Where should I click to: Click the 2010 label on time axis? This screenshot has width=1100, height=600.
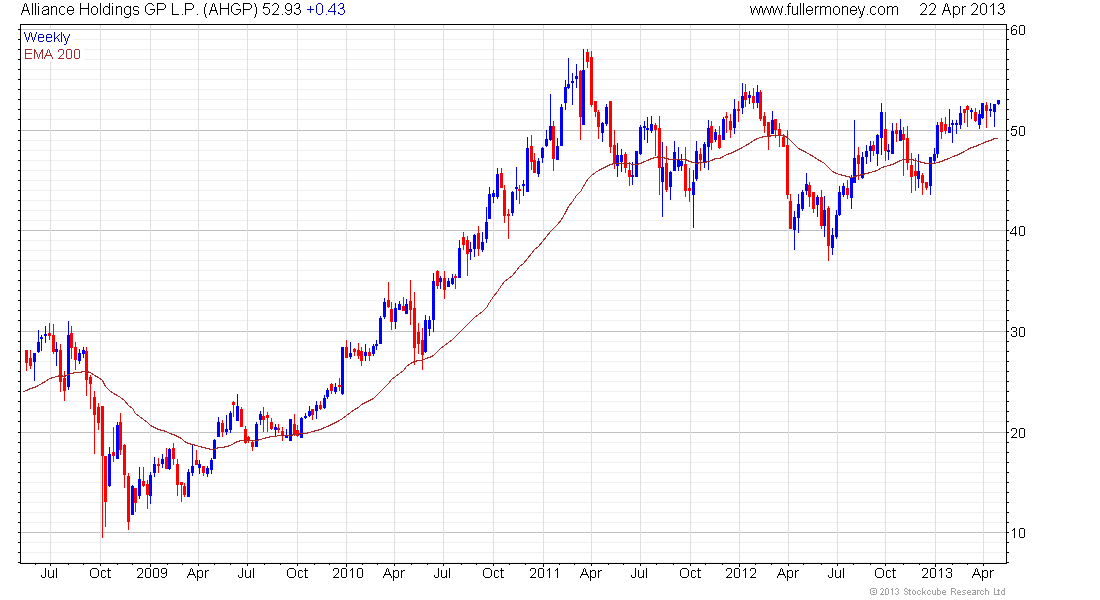tap(348, 573)
